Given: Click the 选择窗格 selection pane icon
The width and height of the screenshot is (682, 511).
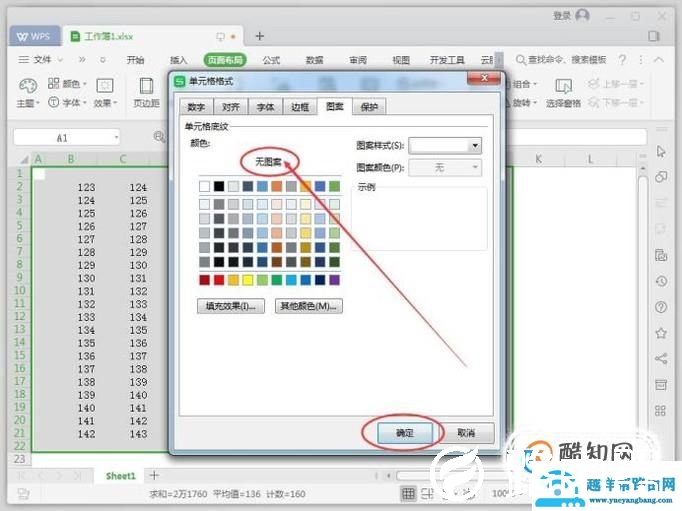Looking at the screenshot, I should [x=563, y=86].
